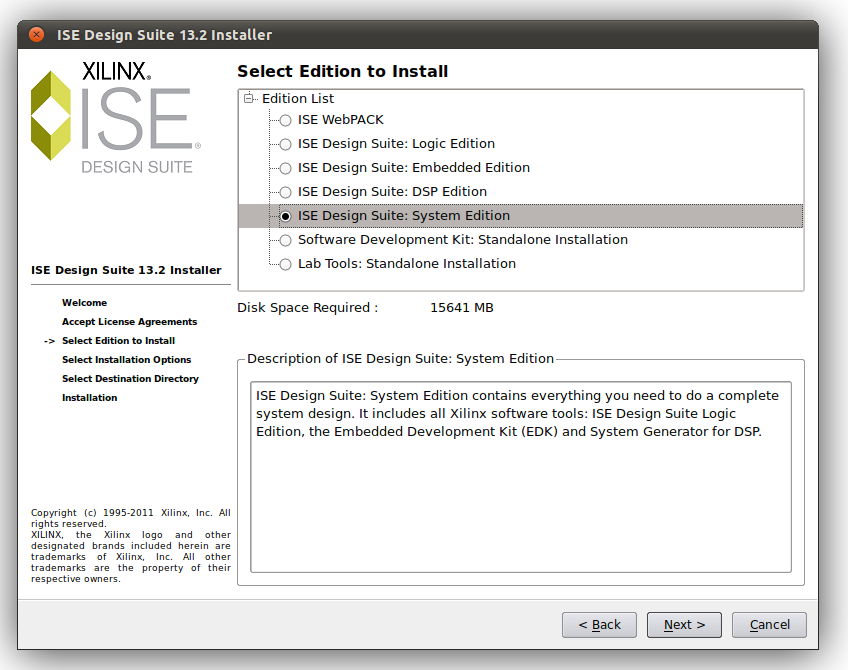Click the "Accept License Agreements" step
This screenshot has height=670, width=848.
pos(129,322)
